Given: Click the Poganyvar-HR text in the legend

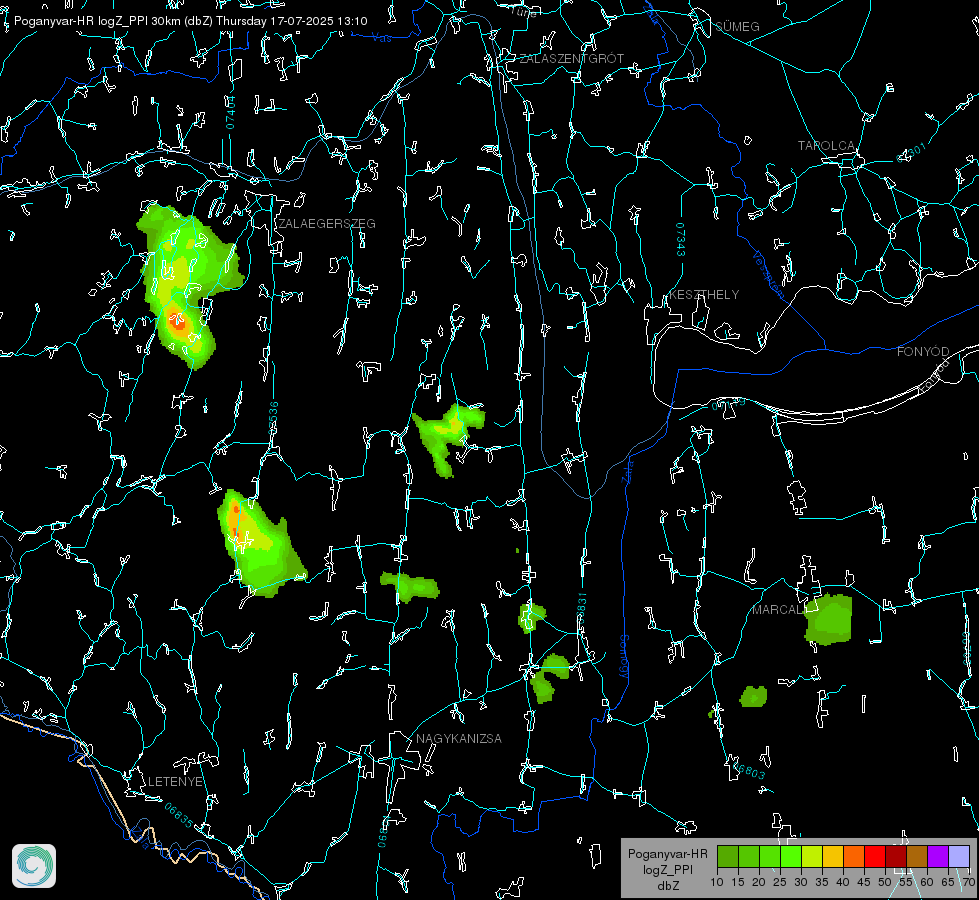Looking at the screenshot, I should point(668,854).
